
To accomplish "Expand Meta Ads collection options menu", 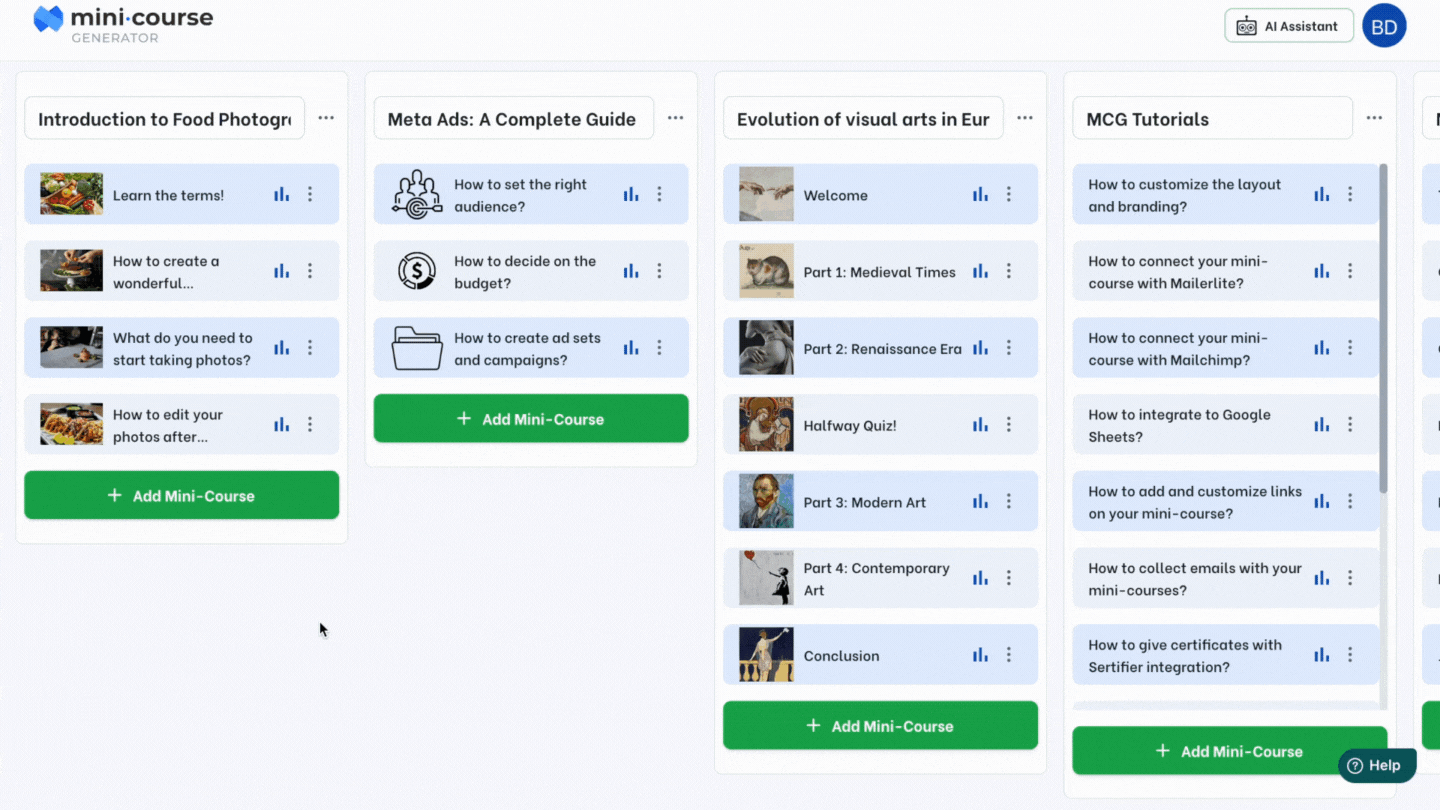I will tap(675, 118).
